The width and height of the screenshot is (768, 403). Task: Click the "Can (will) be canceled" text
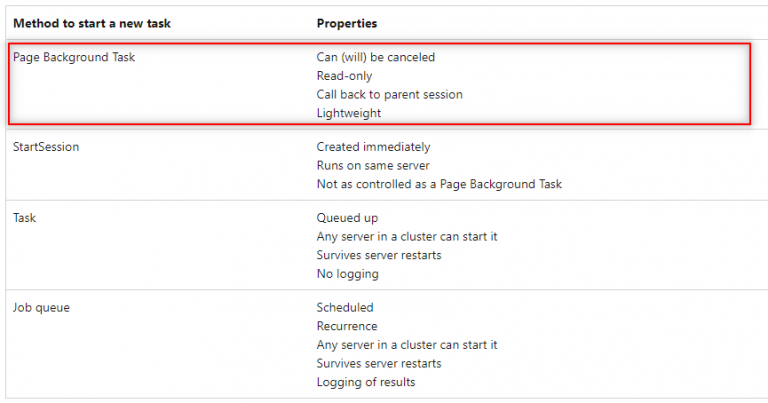(x=376, y=57)
